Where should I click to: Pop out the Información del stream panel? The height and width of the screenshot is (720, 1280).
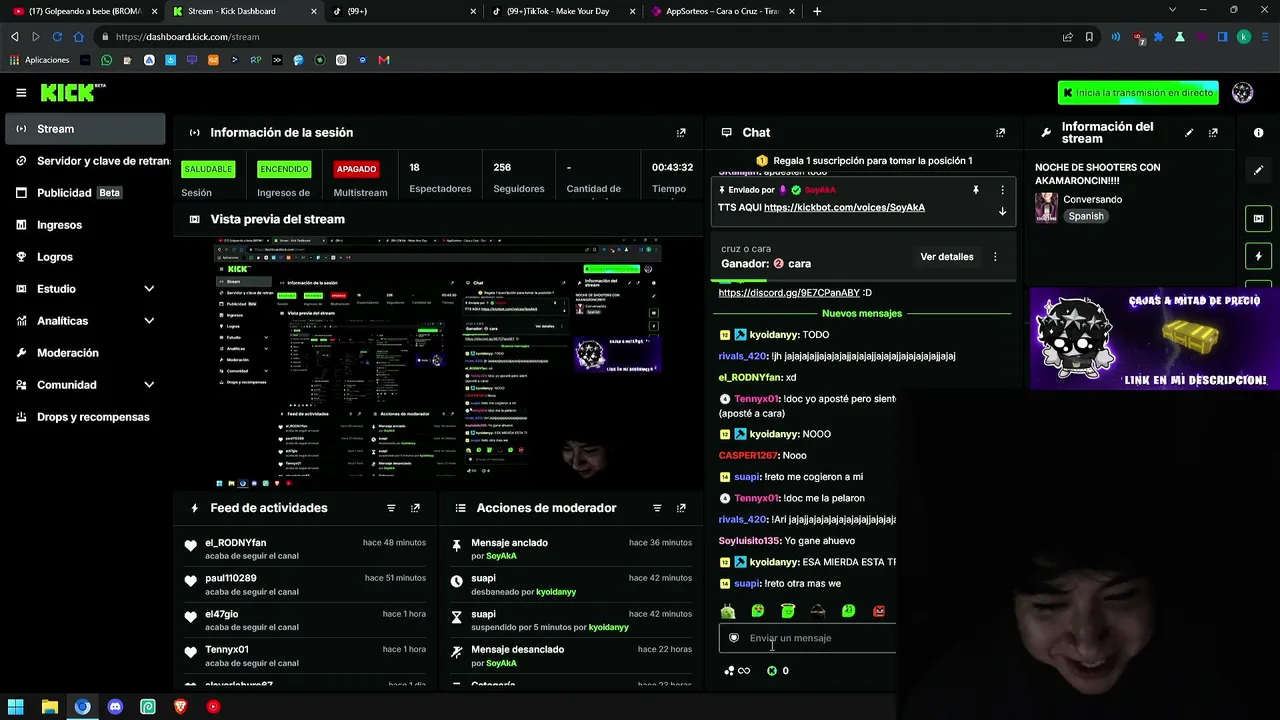tap(1213, 132)
